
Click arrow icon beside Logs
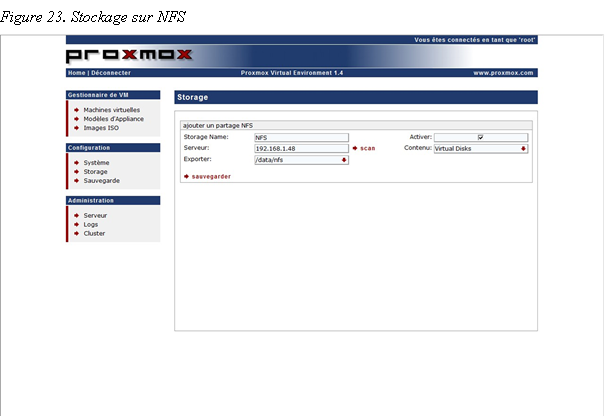[76, 225]
